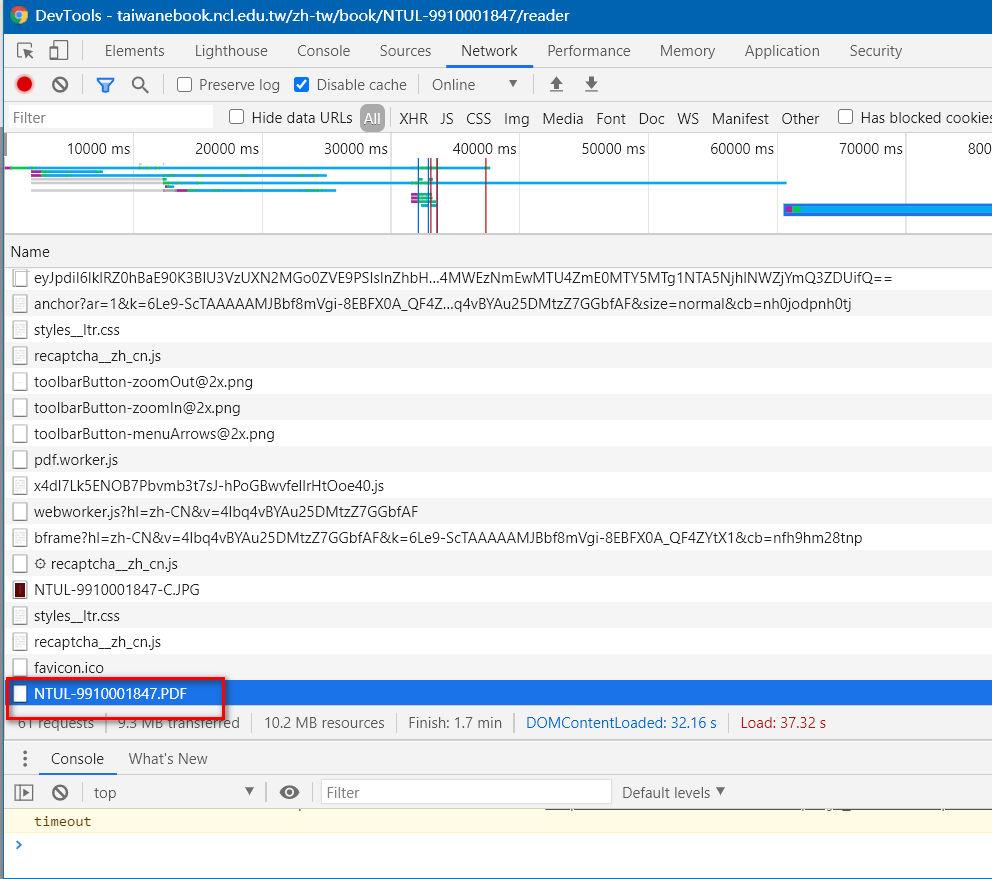Uncheck the Disable cache checkbox
Screen dimensions: 992x879
pos(301,85)
